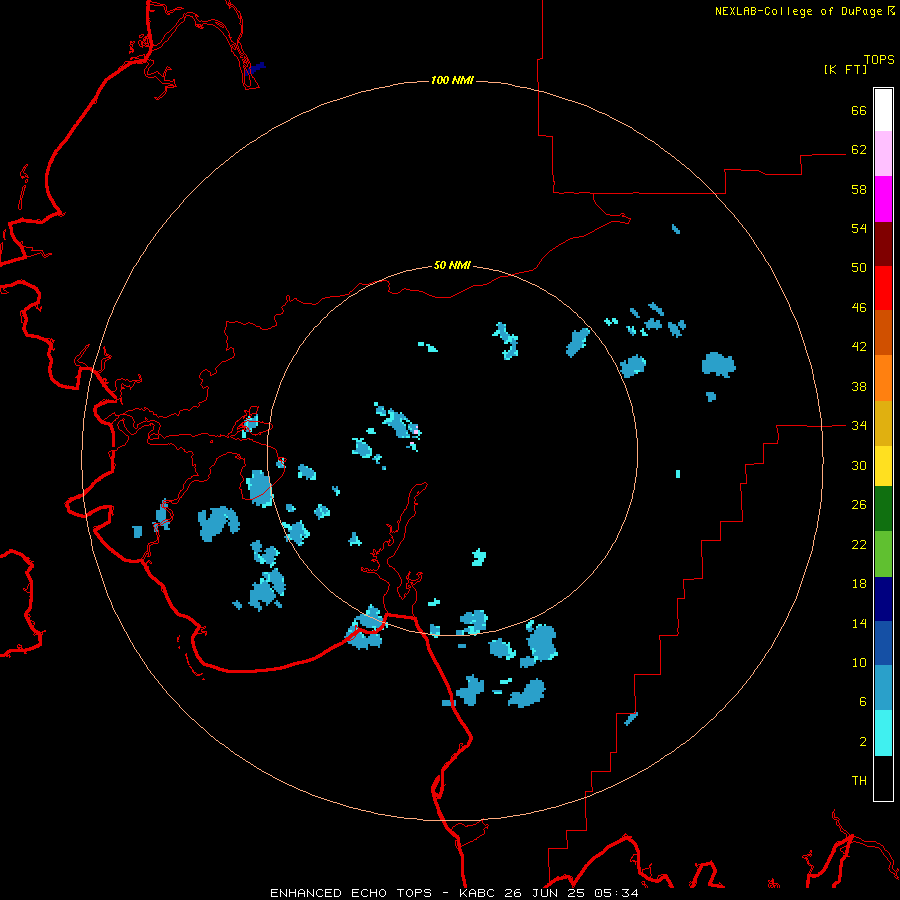Select the 100 NMI range ring label
The image size is (900, 900).
[x=452, y=80]
